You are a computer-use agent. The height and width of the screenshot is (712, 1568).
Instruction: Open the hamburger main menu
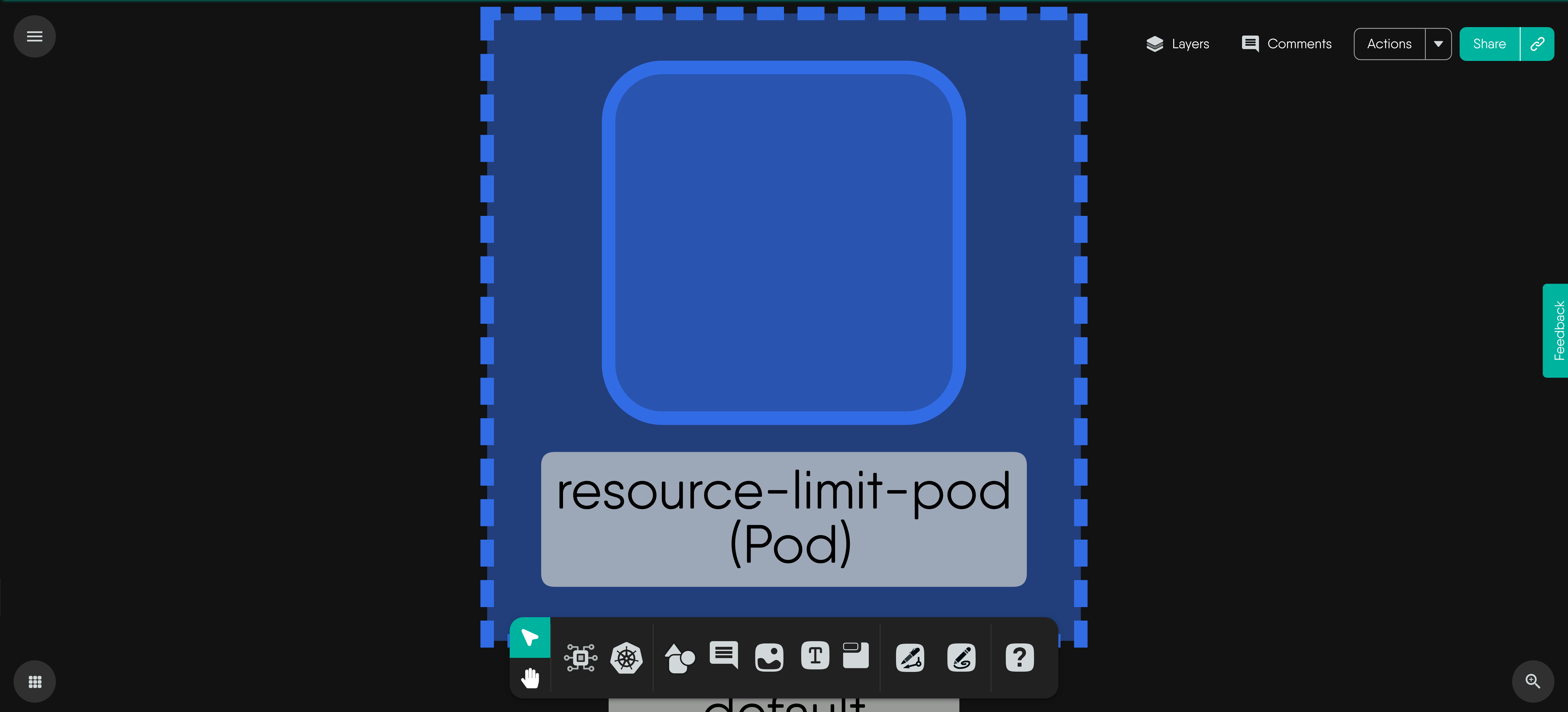[35, 36]
